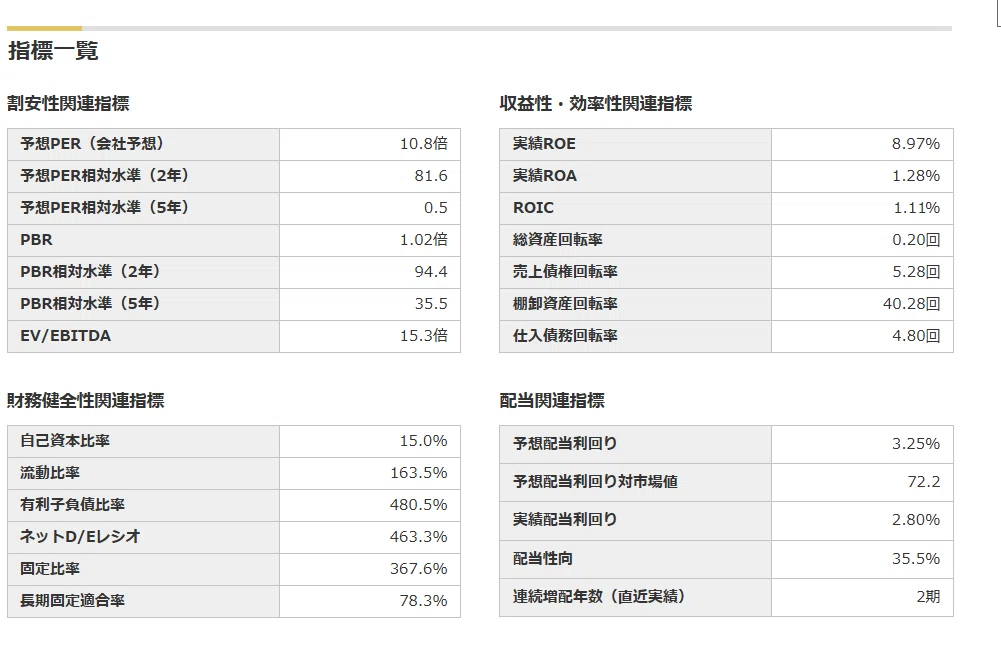Click the ROIC row label
1001x646 pixels.
coord(533,207)
